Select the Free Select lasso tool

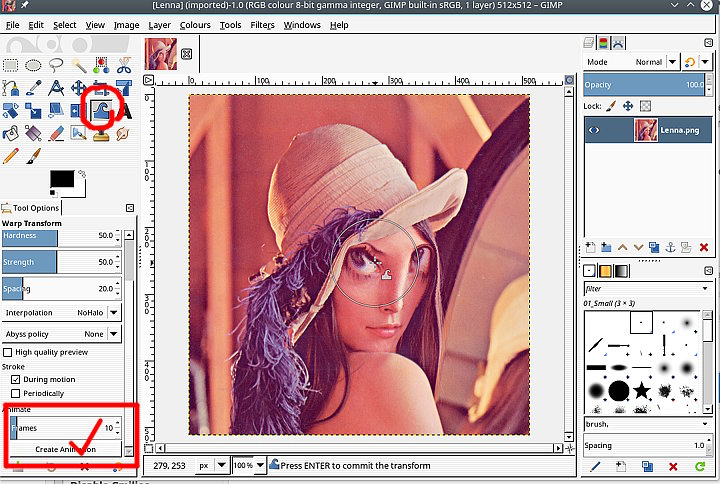[x=56, y=65]
